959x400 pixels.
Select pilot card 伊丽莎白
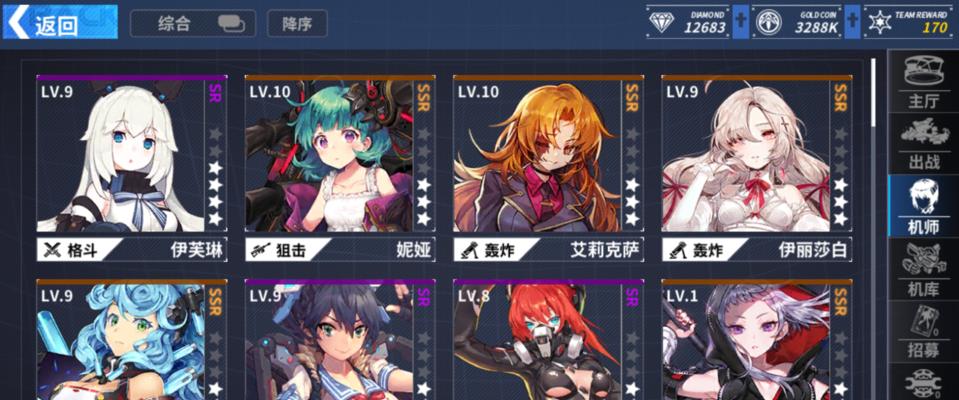pos(757,168)
